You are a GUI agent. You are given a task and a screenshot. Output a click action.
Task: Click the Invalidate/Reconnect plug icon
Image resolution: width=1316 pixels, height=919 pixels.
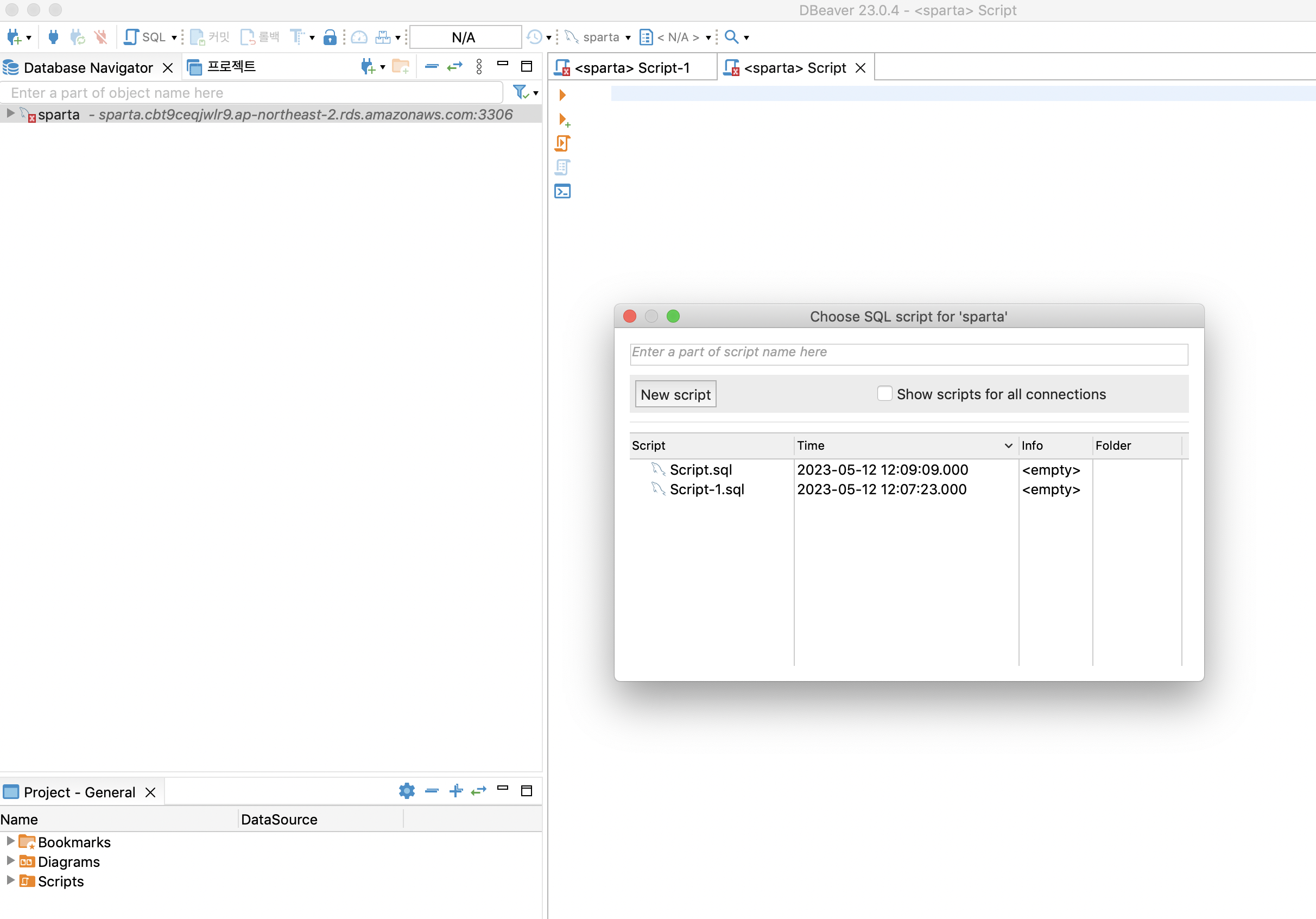click(78, 37)
